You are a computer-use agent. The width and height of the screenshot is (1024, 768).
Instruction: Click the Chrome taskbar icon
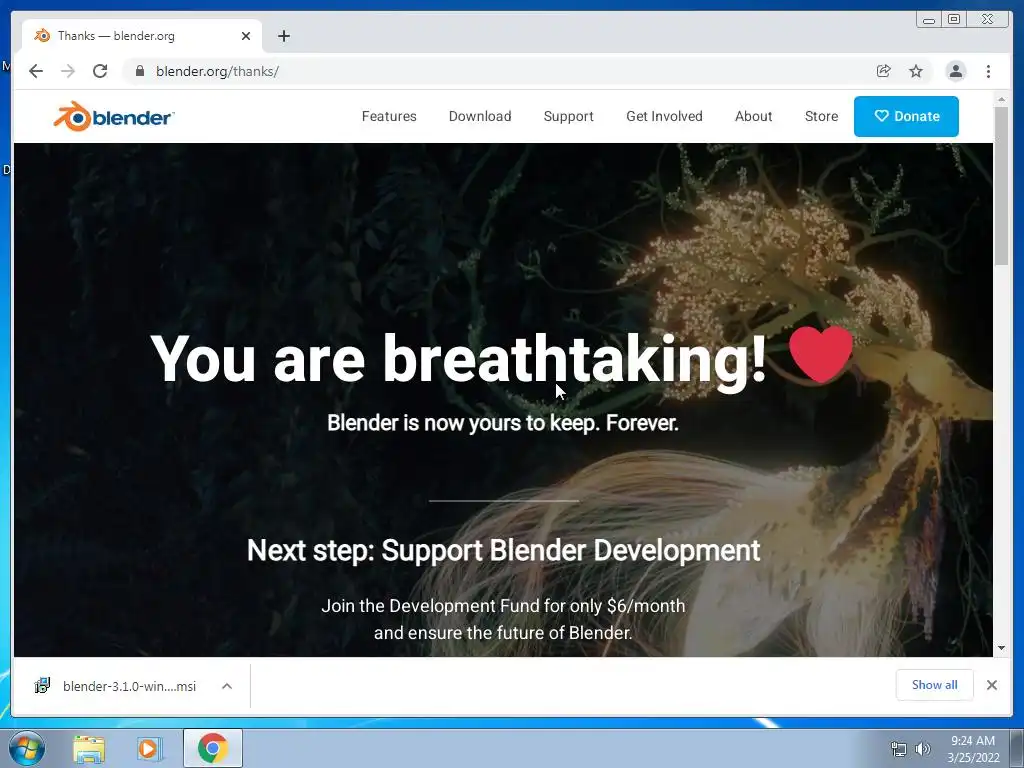[x=212, y=748]
